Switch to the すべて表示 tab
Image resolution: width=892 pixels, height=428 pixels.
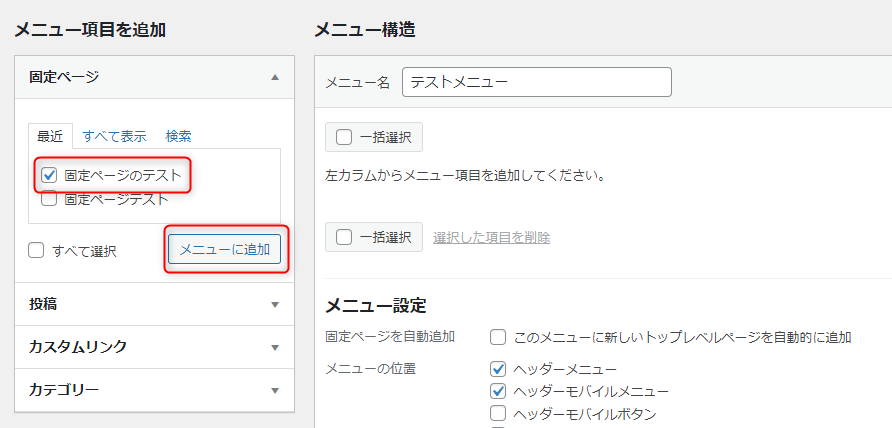pyautogui.click(x=114, y=137)
